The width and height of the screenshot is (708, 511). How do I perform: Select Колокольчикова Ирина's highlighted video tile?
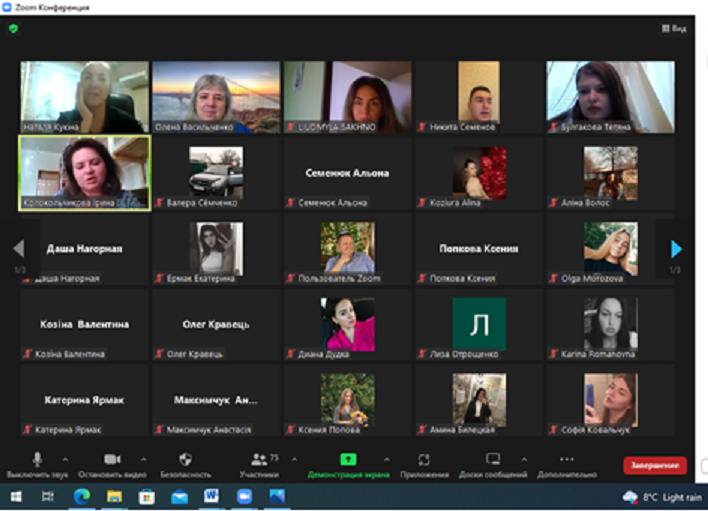coord(85,173)
